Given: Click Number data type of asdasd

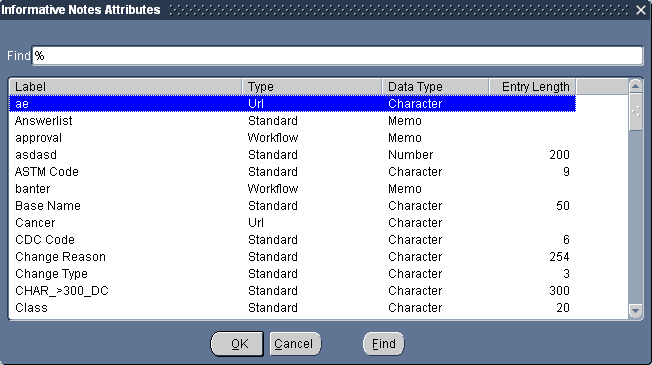Looking at the screenshot, I should [x=410, y=155].
